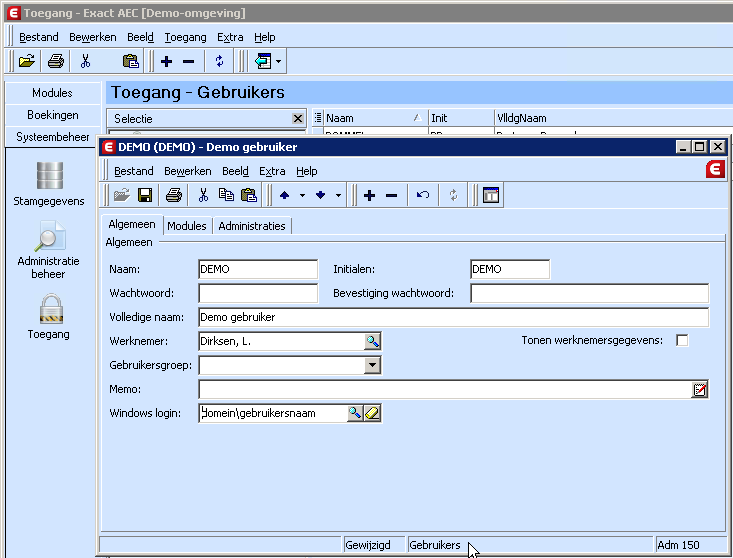Screen dimensions: 733x558
Task: Click window navigation icon in main toolbar
Action: 263,61
